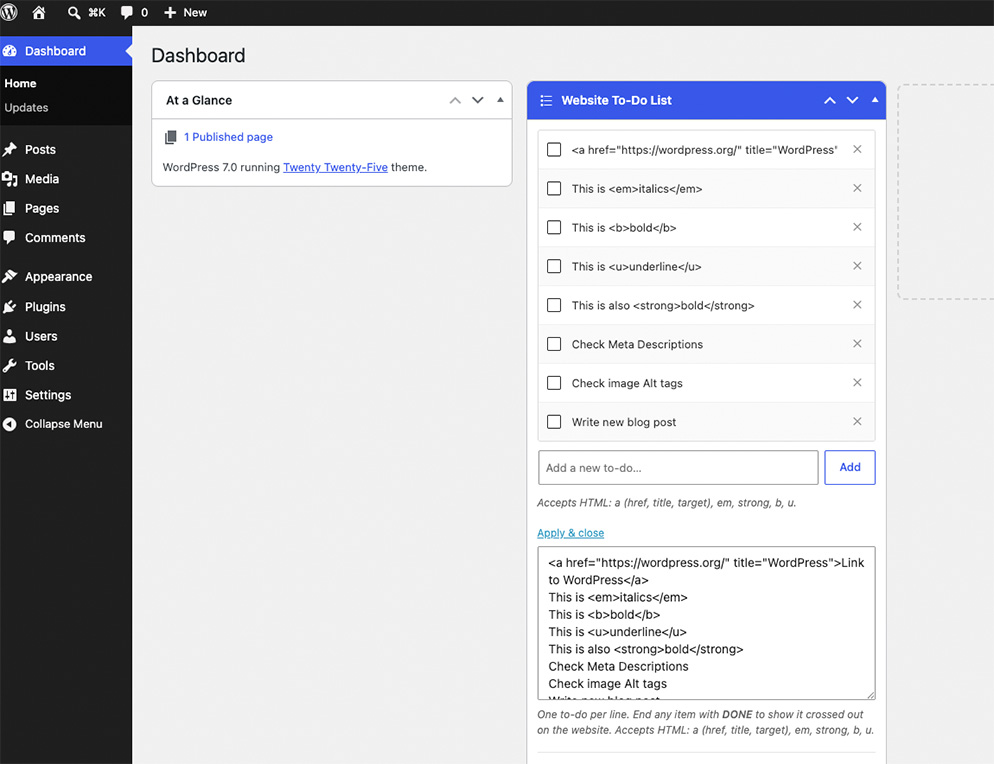The width and height of the screenshot is (994, 764).
Task: Mark 'Check image Alt tags' as done
Action: coord(554,383)
